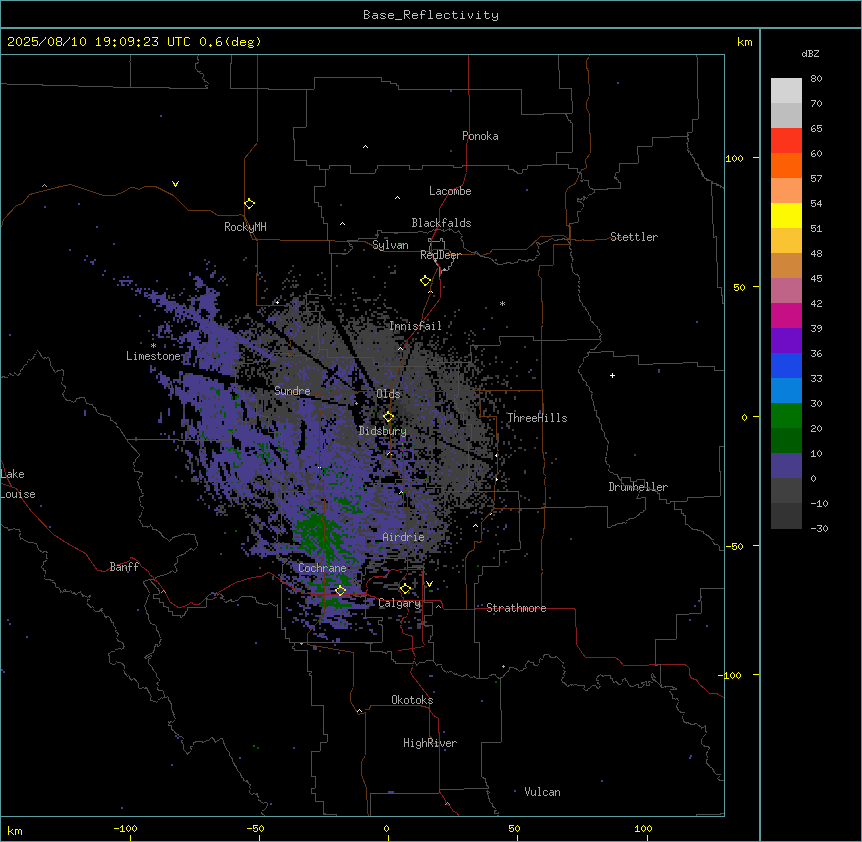Click the yellow diamond marker above Calgary label
Screen dimensions: 862x842
tap(405, 589)
